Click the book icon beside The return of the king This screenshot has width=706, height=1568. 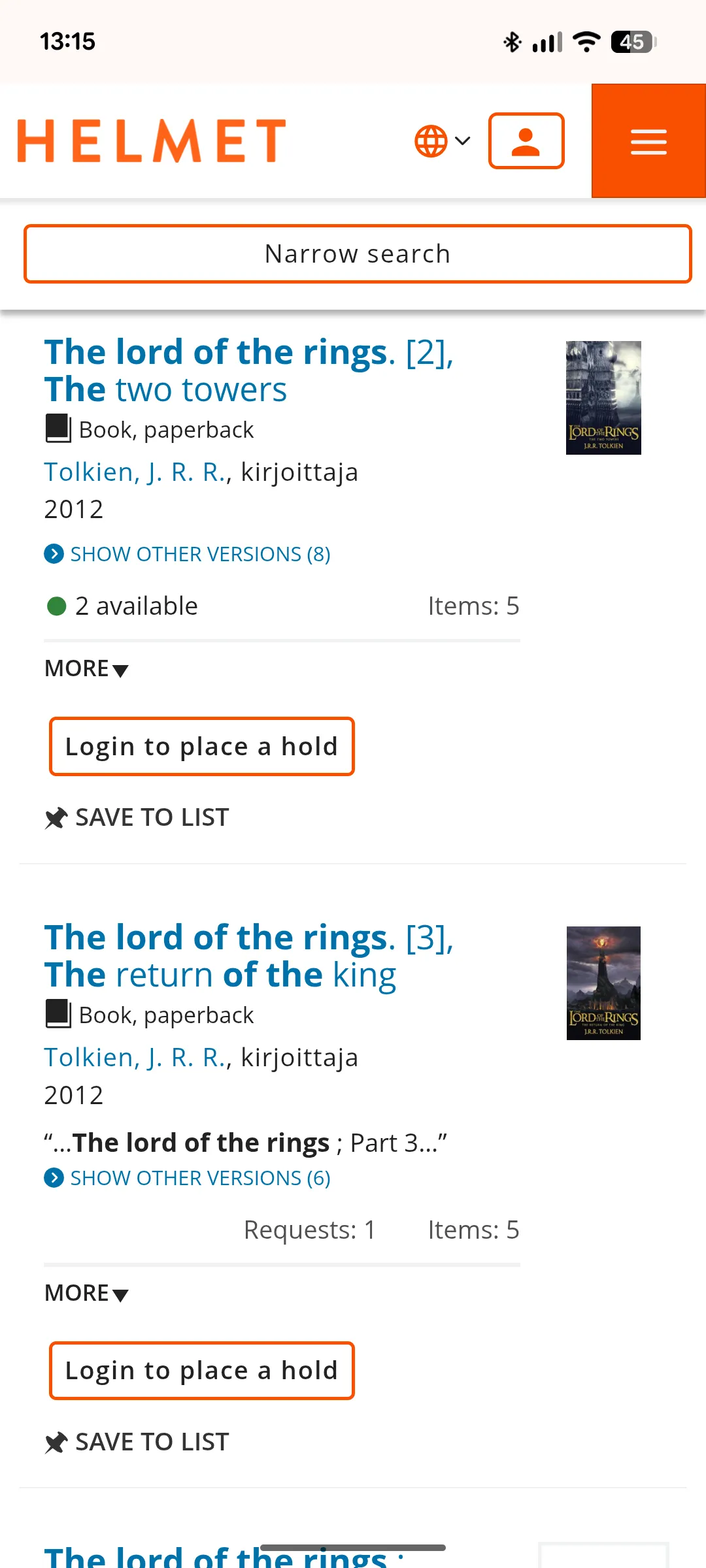(x=58, y=1013)
